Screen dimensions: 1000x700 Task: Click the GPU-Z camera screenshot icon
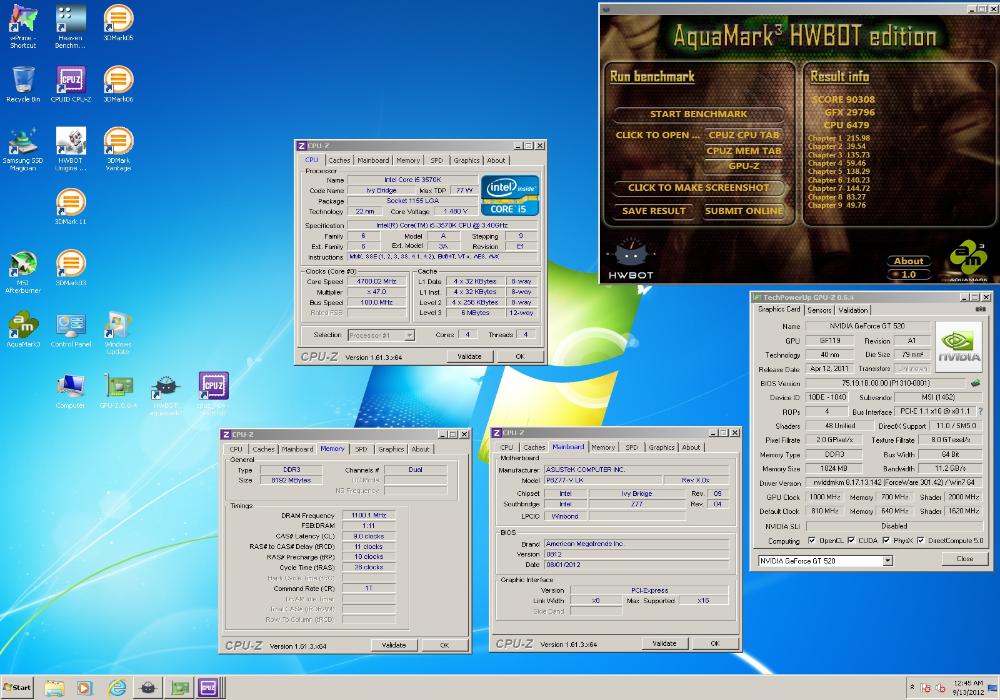[x=980, y=309]
